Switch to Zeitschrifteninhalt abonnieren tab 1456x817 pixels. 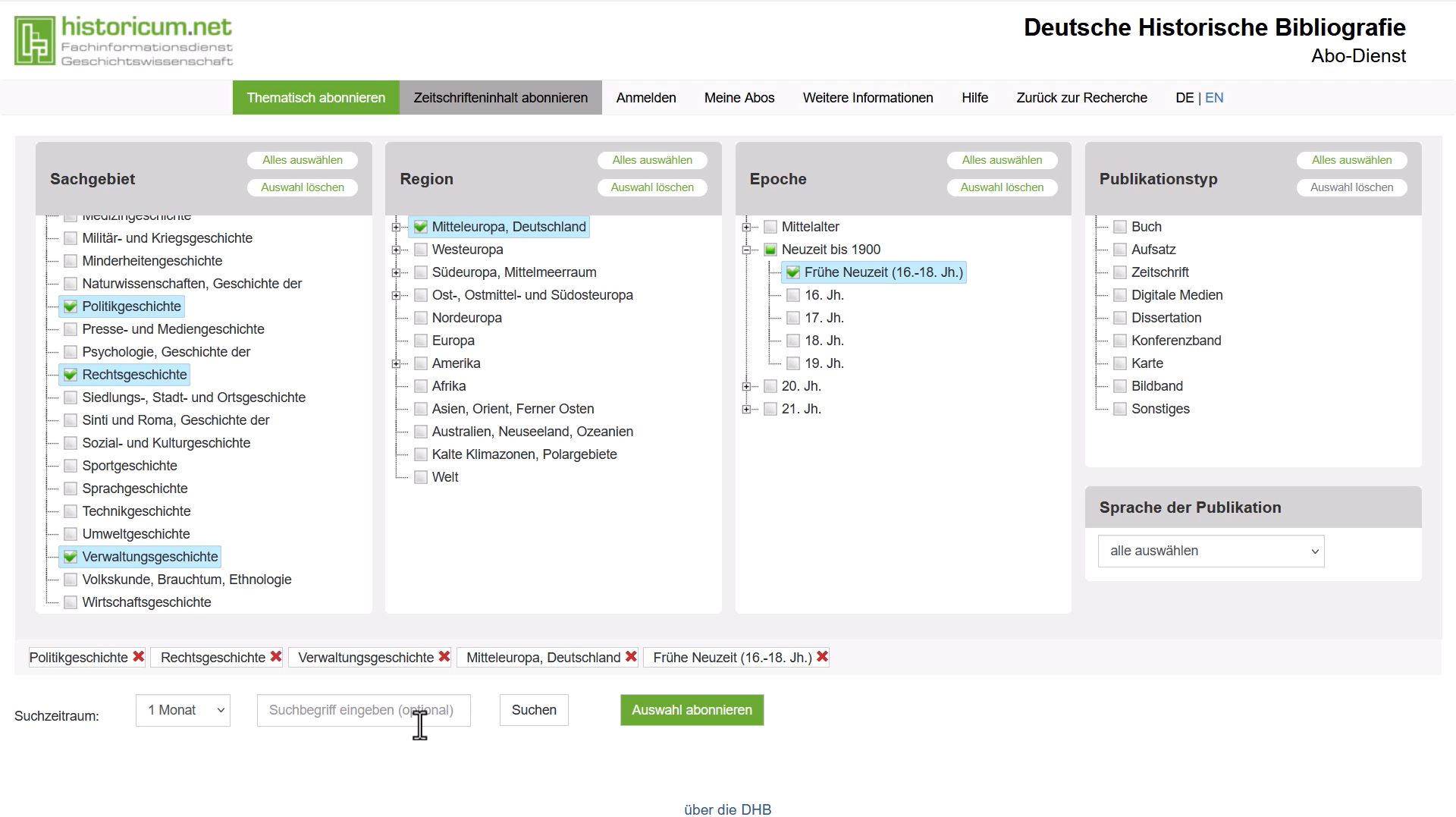(x=500, y=98)
